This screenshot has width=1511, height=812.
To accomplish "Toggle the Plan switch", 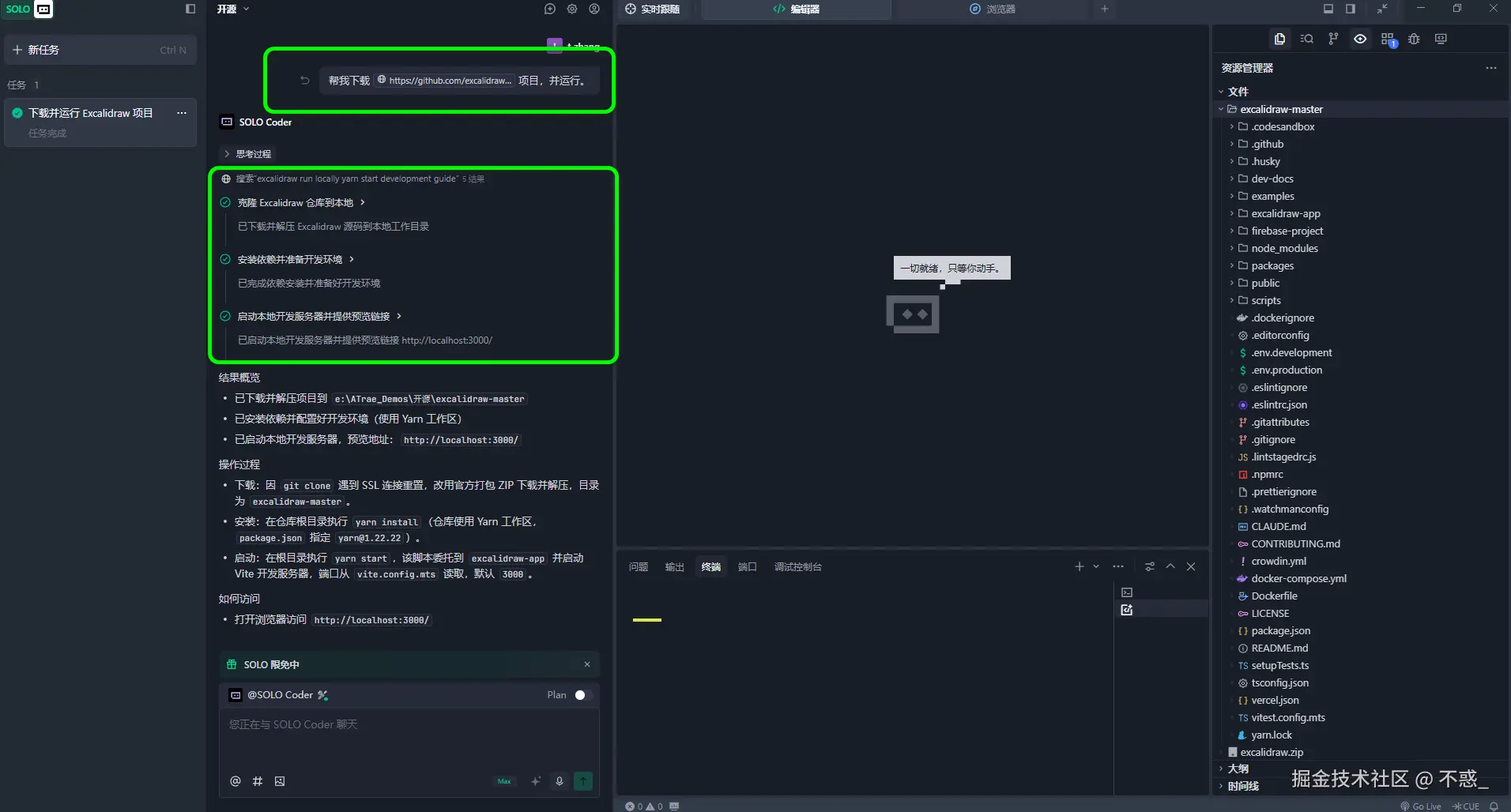I will [x=583, y=695].
